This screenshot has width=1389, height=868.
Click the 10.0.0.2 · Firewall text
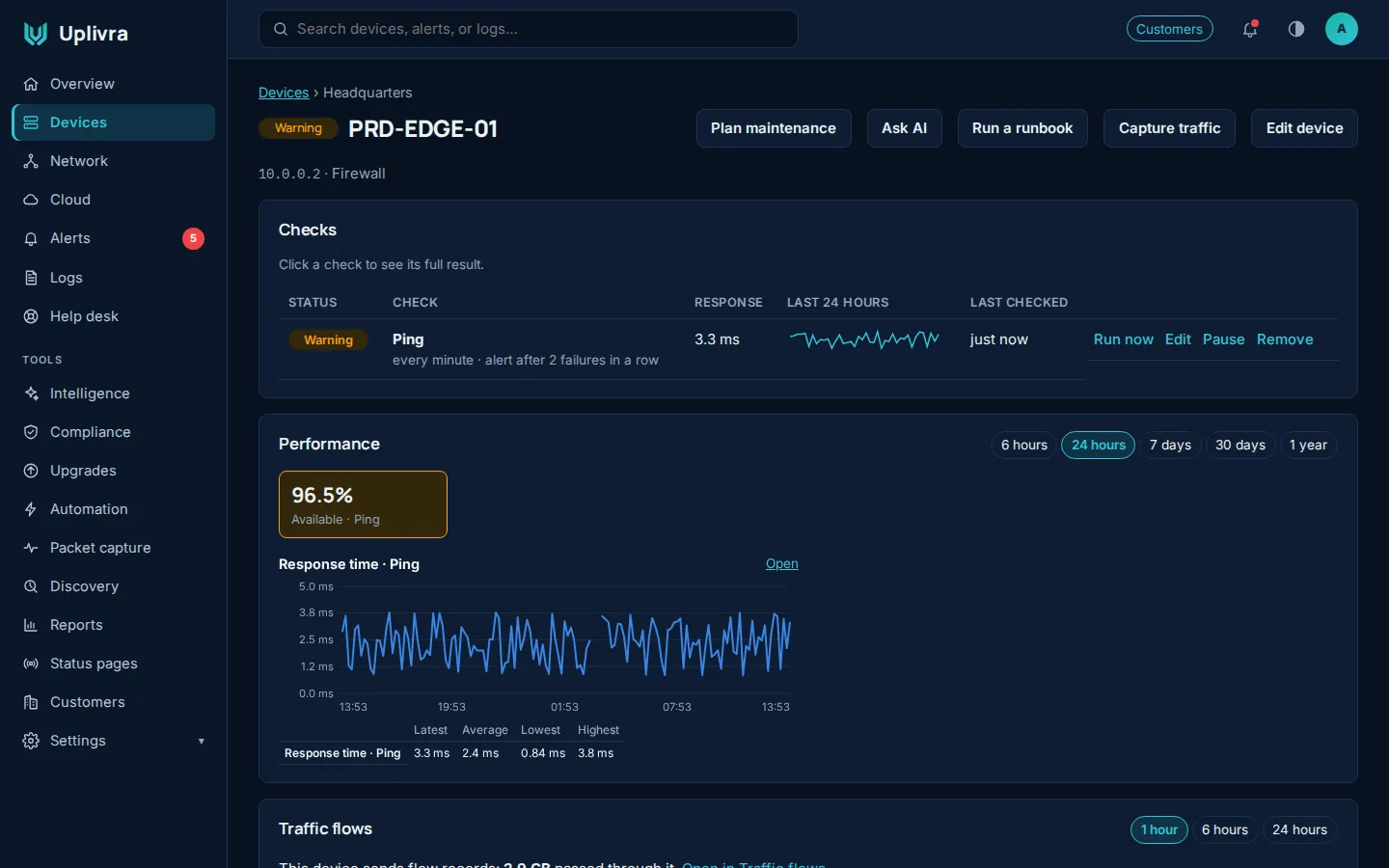pyautogui.click(x=322, y=174)
